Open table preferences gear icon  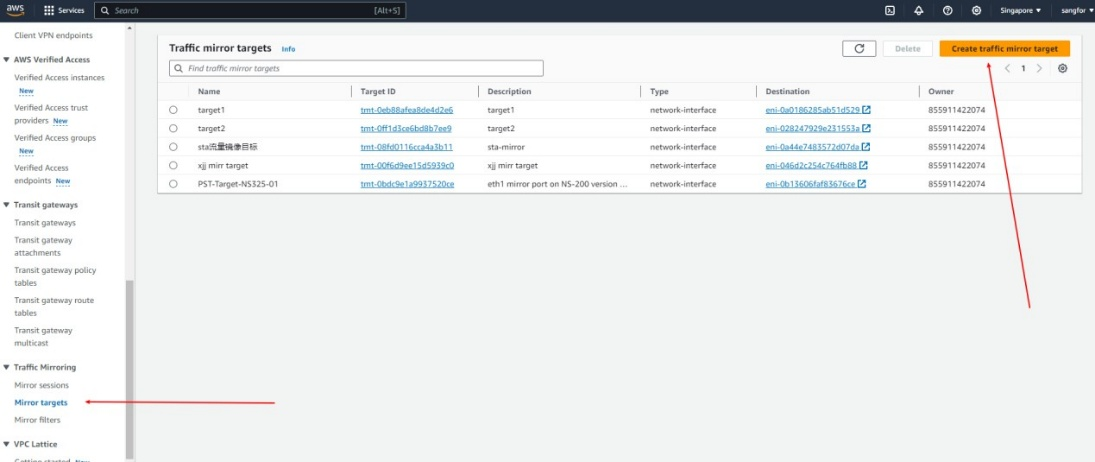1063,69
